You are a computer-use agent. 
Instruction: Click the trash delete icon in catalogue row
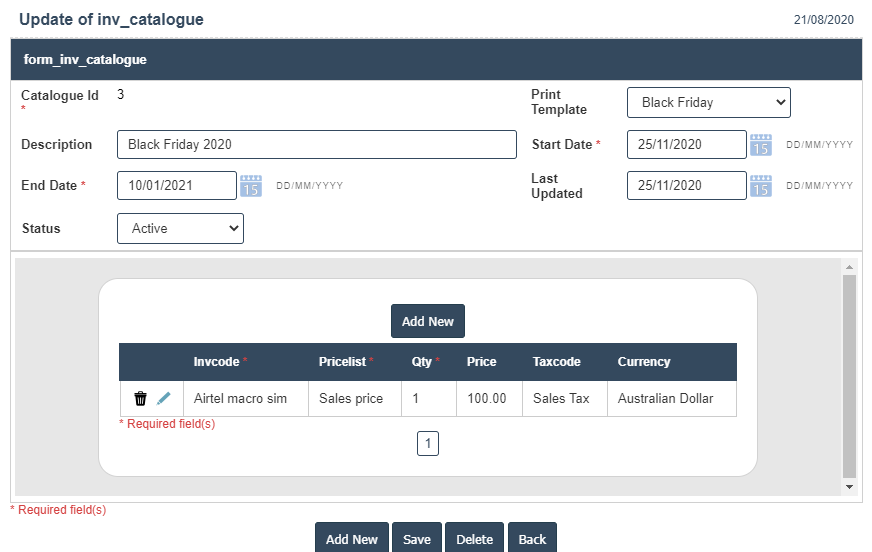tap(140, 398)
